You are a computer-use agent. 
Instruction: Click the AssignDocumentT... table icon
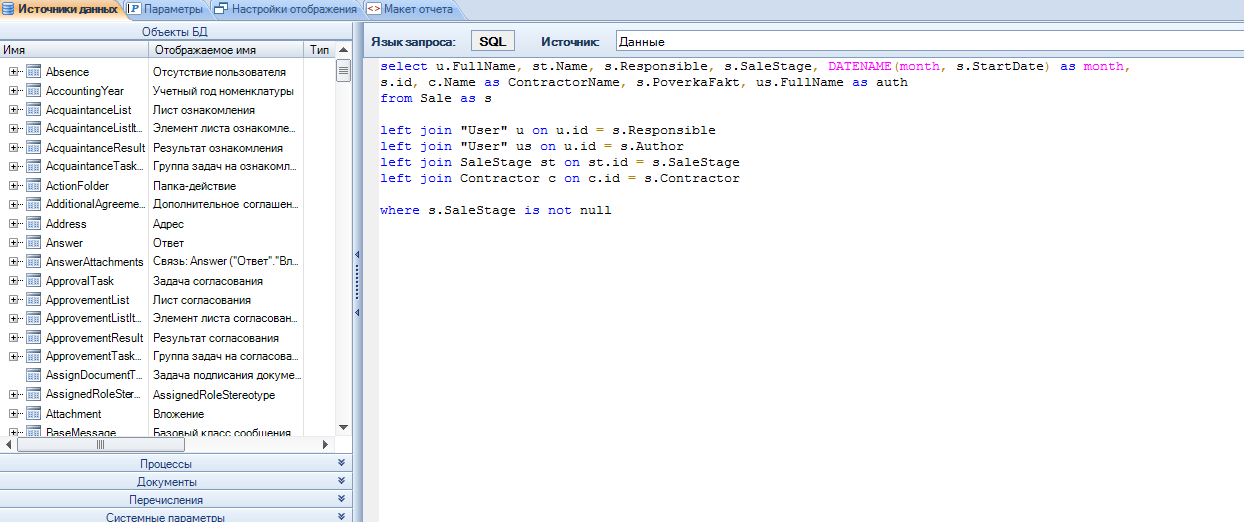coord(33,376)
